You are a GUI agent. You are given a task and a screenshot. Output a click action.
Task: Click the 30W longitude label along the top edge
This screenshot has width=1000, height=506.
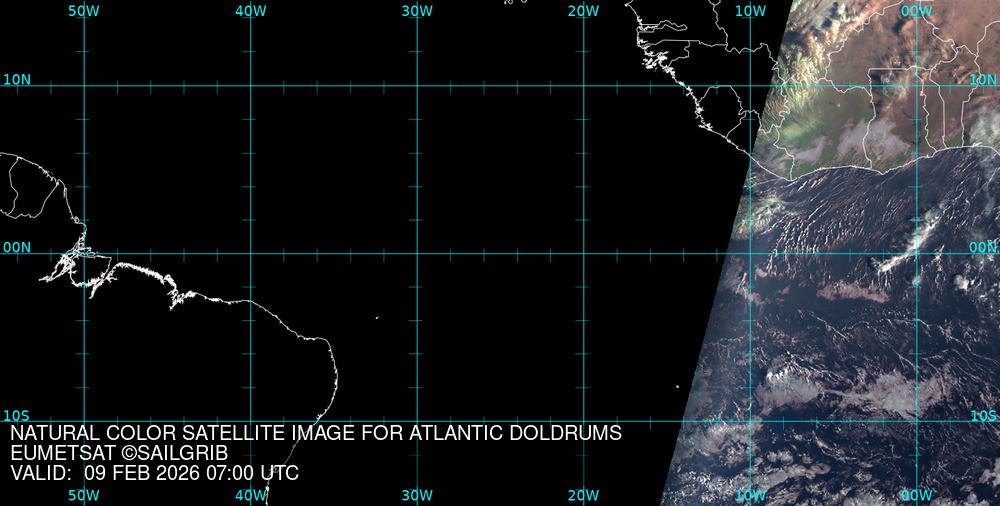(x=417, y=11)
